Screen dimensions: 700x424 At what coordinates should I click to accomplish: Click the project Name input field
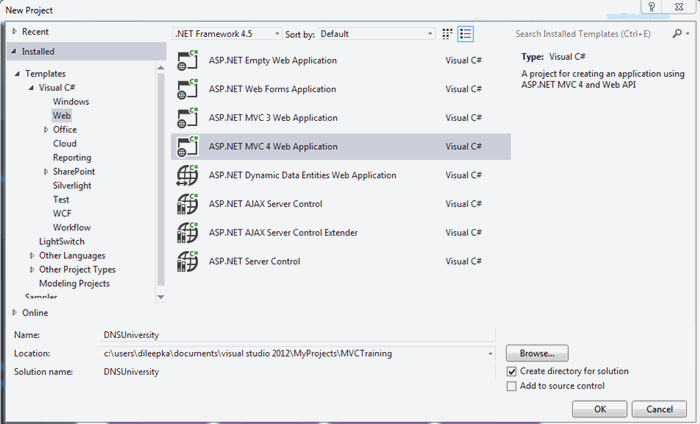coord(298,335)
